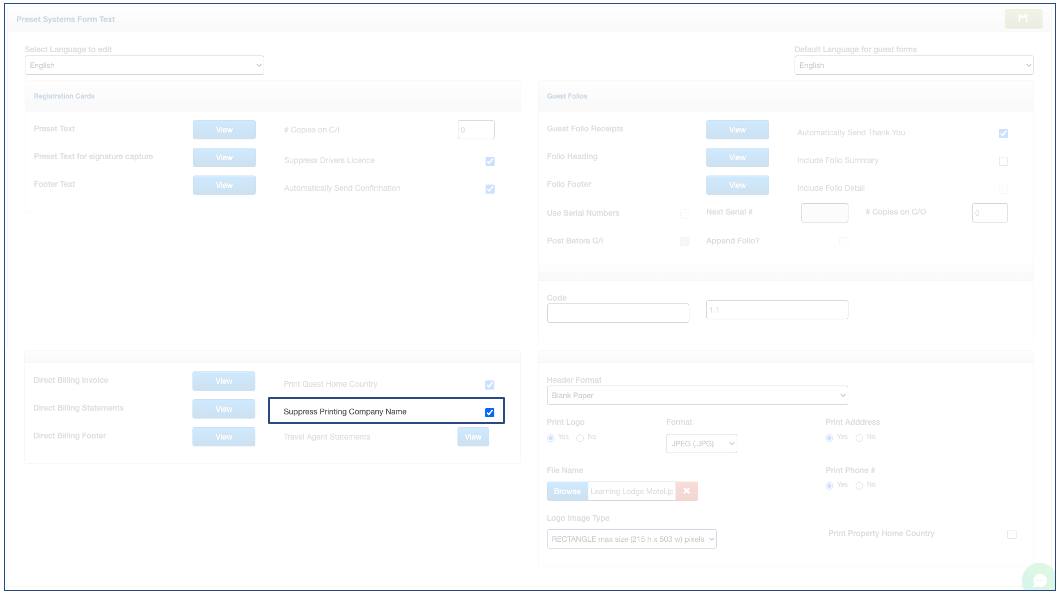View the Travel Agent Statements

[473, 437]
